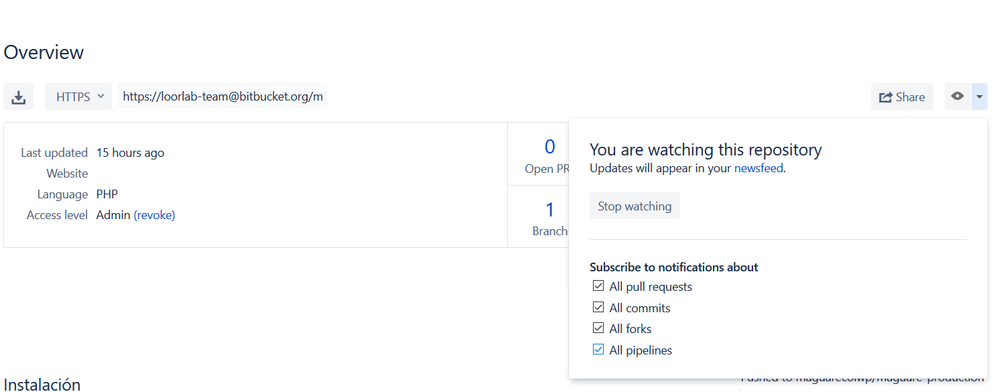Click the Share button
The width and height of the screenshot is (999, 392).
(902, 97)
